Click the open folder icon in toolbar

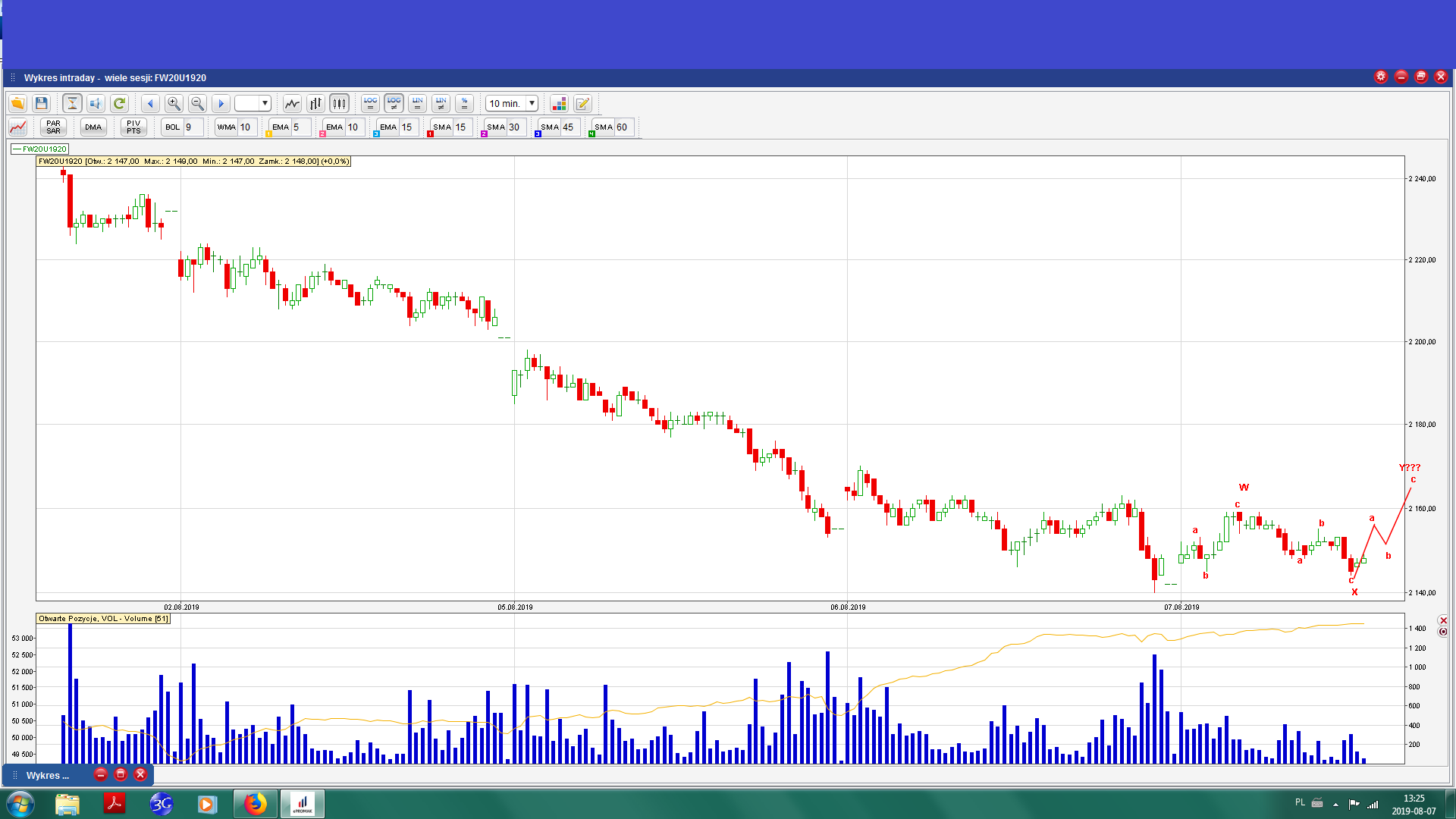(17, 103)
